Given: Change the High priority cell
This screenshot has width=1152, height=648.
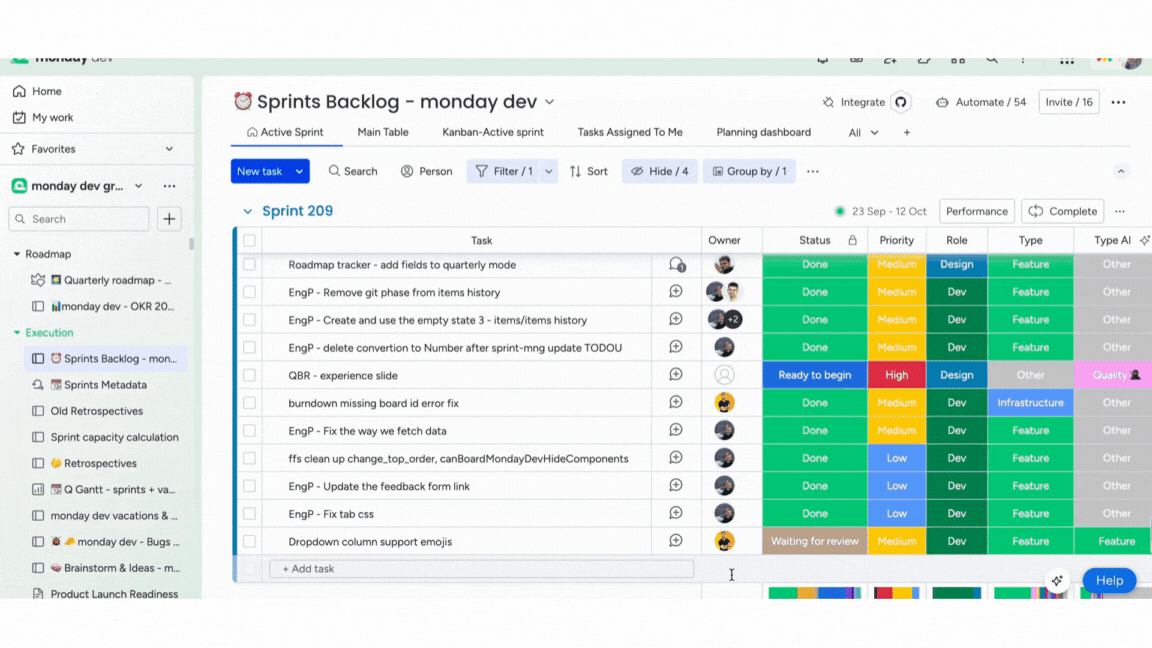Looking at the screenshot, I should tap(896, 375).
